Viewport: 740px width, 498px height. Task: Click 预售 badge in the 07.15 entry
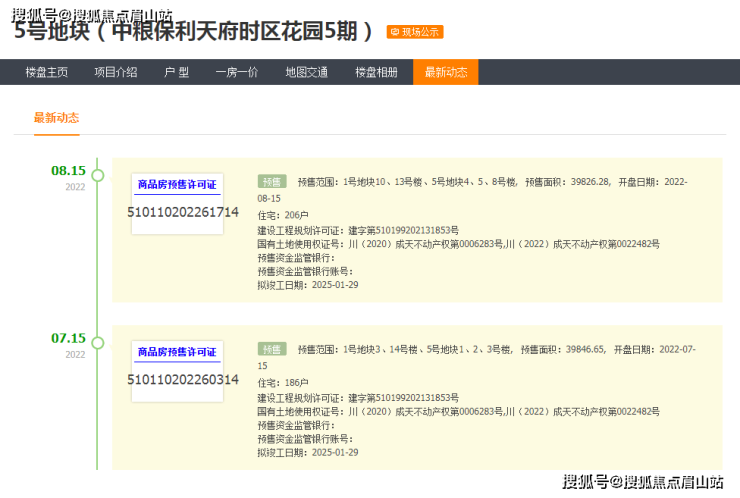point(271,349)
